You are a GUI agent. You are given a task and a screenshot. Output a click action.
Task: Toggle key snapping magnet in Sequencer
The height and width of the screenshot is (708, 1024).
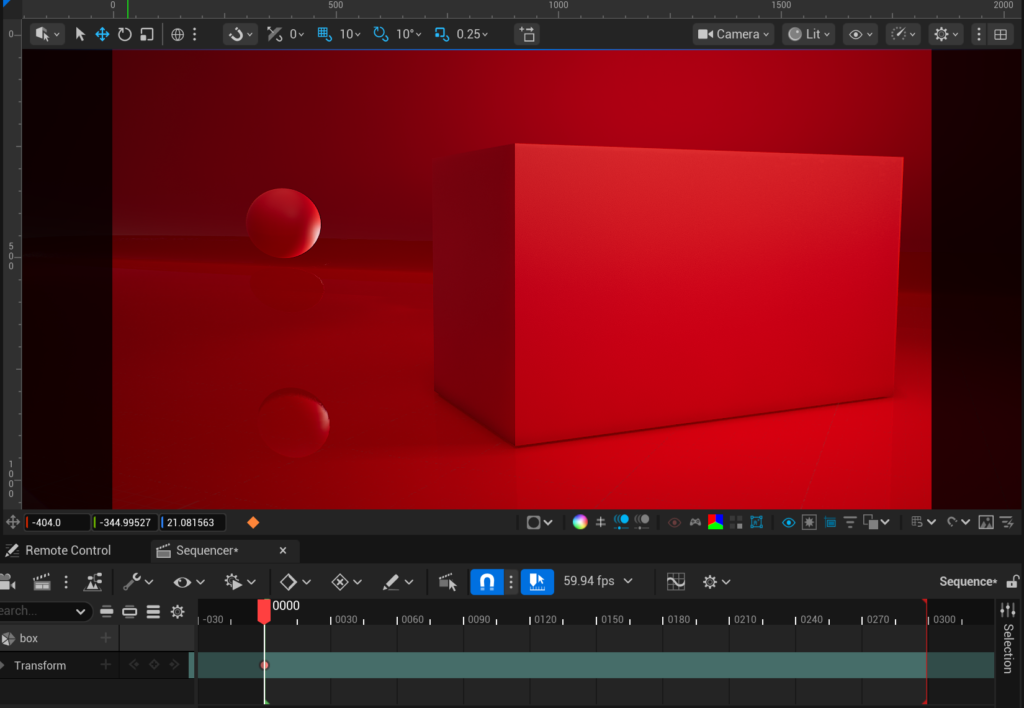pos(487,581)
